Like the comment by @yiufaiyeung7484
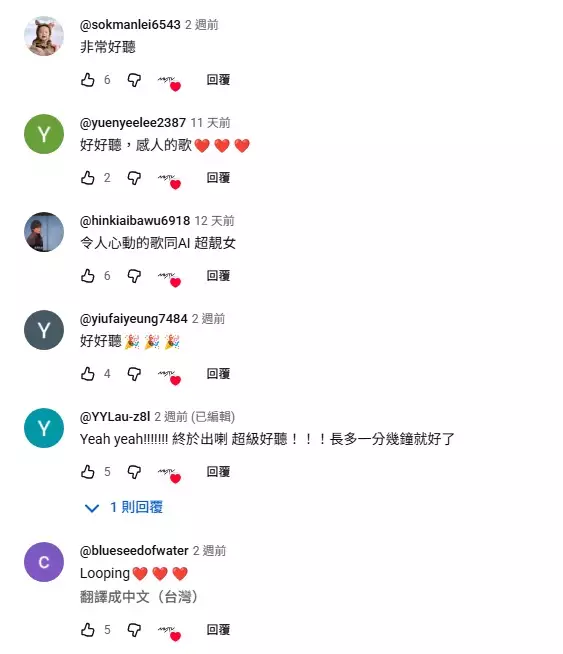This screenshot has height=654, width=563. pyautogui.click(x=88, y=374)
